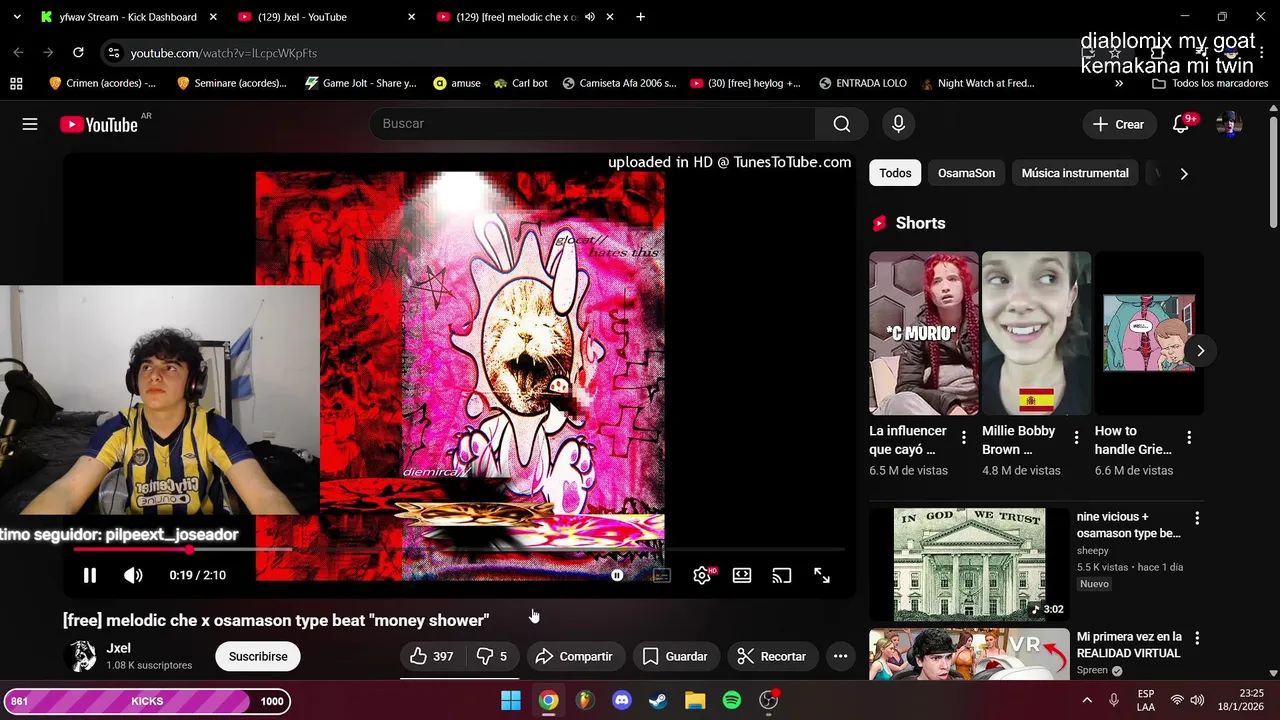Open the amuse bookmark
Image resolution: width=1280 pixels, height=720 pixels.
[457, 83]
